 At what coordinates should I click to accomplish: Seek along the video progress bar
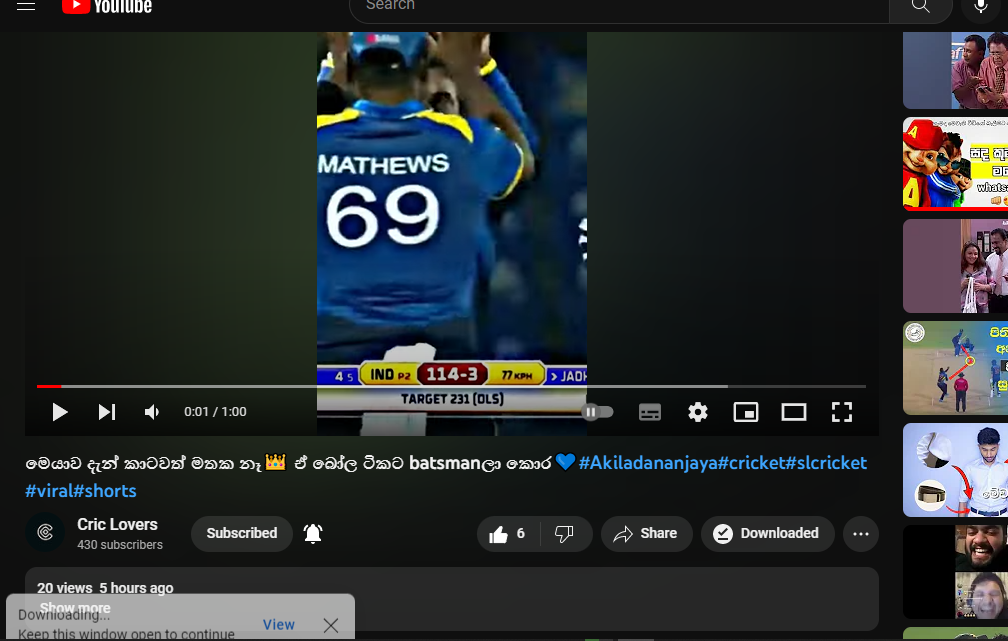pos(451,386)
